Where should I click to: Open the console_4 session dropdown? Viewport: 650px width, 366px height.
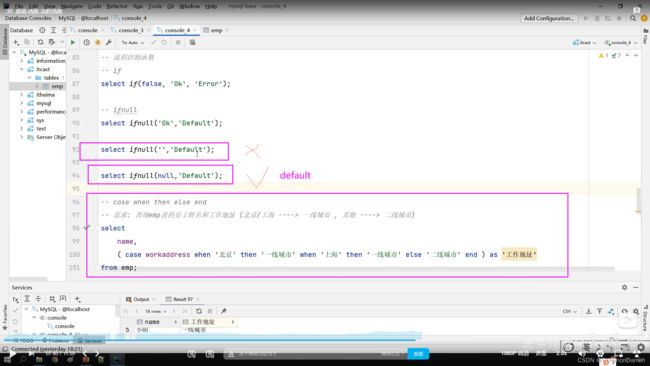621,42
